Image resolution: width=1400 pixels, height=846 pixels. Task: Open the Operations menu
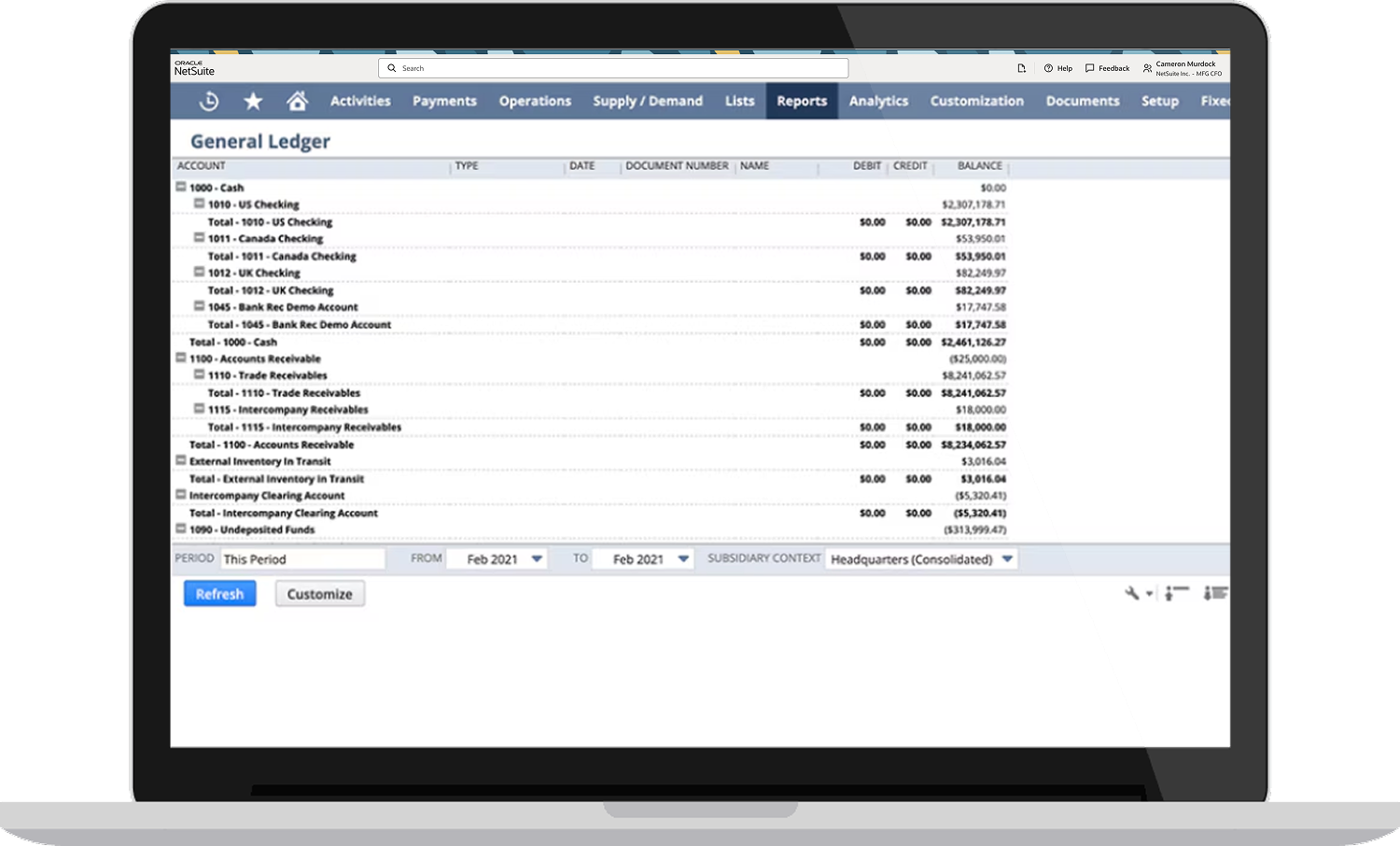pyautogui.click(x=535, y=101)
